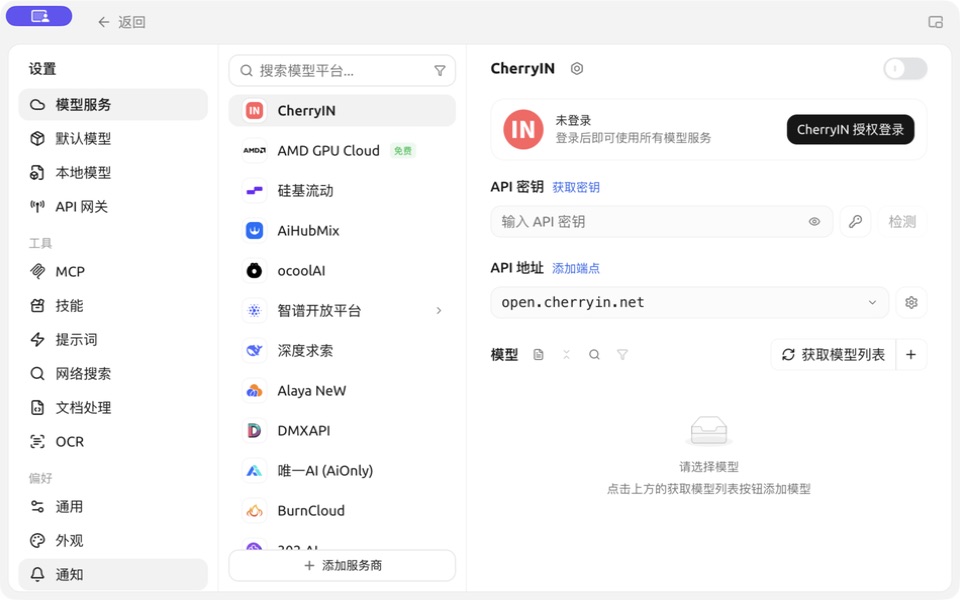Open MCP tools settings
Viewport: 960px width, 600px height.
tap(113, 271)
